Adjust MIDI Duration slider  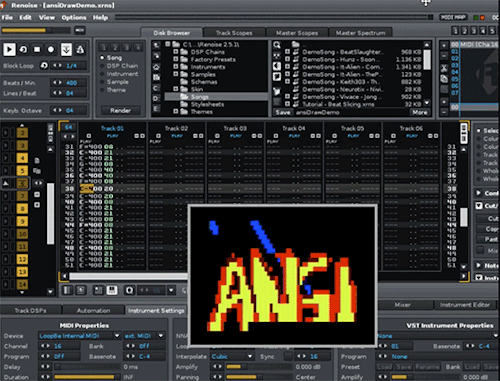click(87, 377)
